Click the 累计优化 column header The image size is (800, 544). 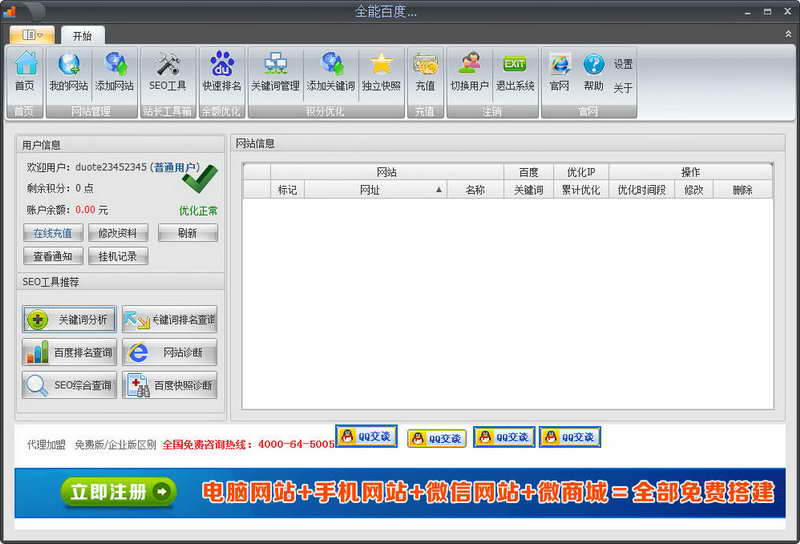coord(581,190)
